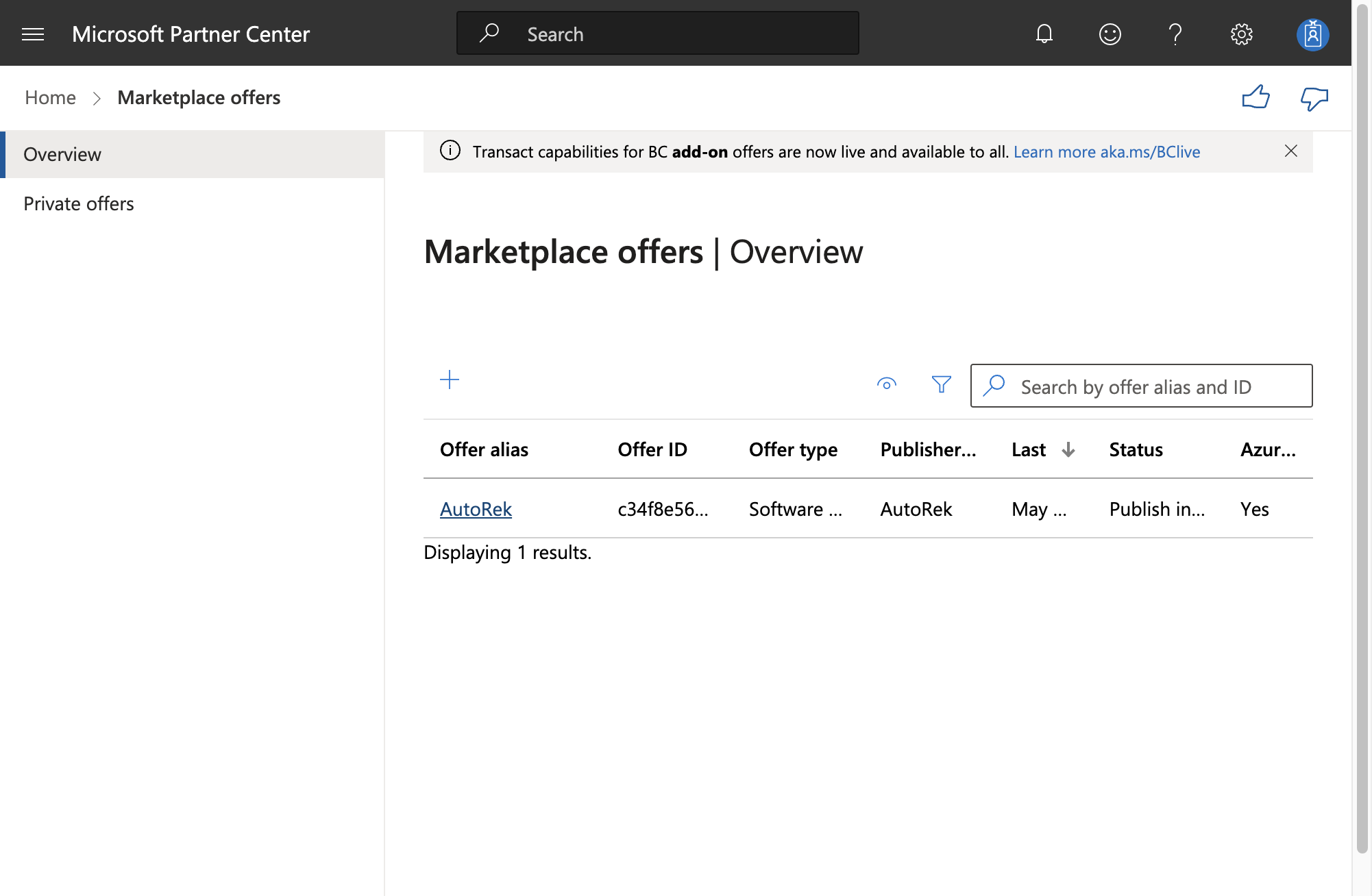
Task: Click the global Search field
Action: click(x=657, y=34)
